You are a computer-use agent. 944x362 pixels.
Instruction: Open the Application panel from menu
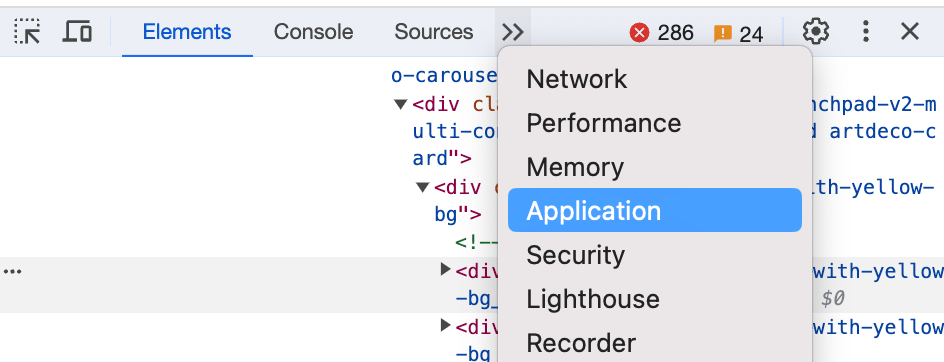[654, 210]
